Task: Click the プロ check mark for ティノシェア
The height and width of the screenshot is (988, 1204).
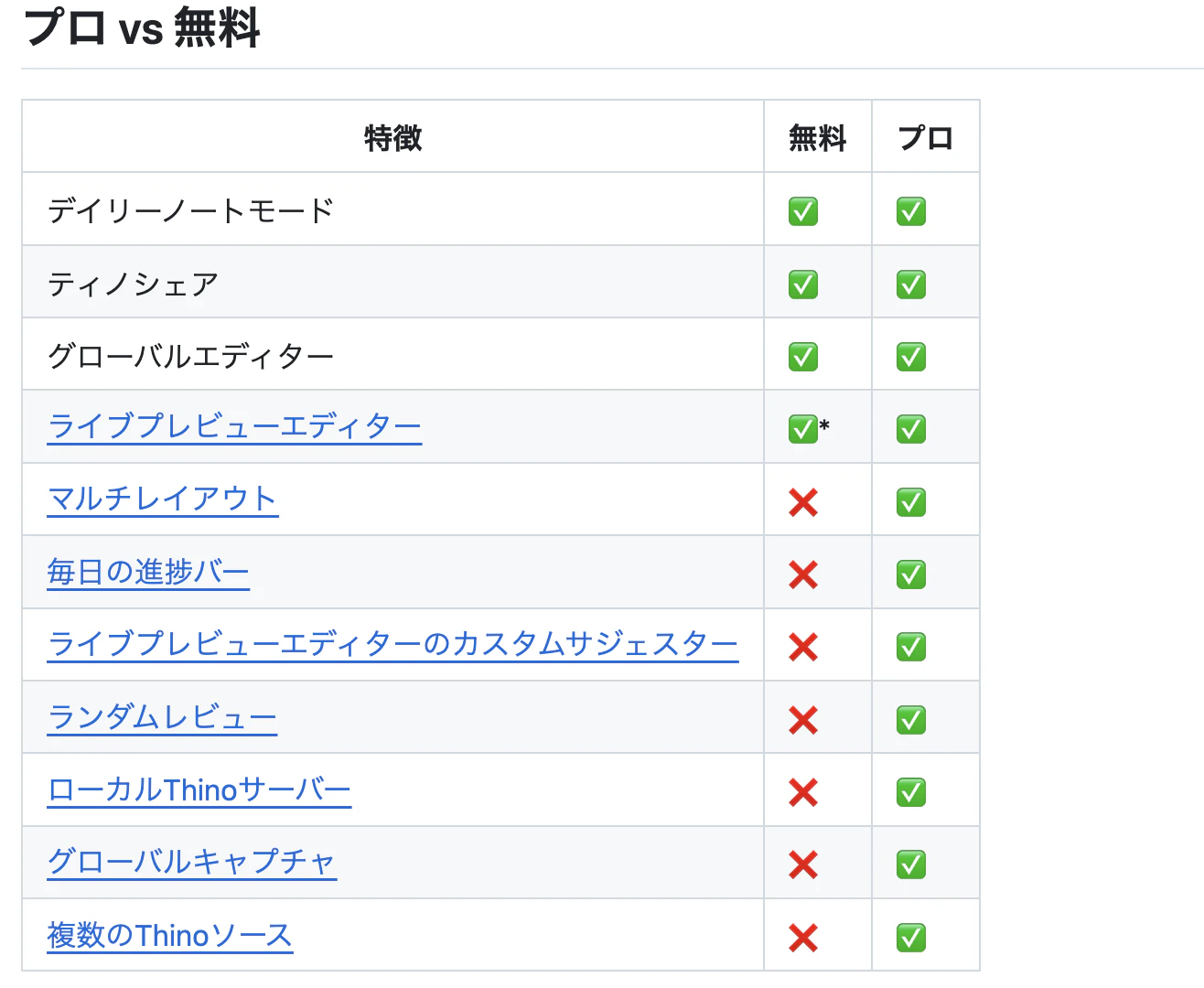Action: 911,285
